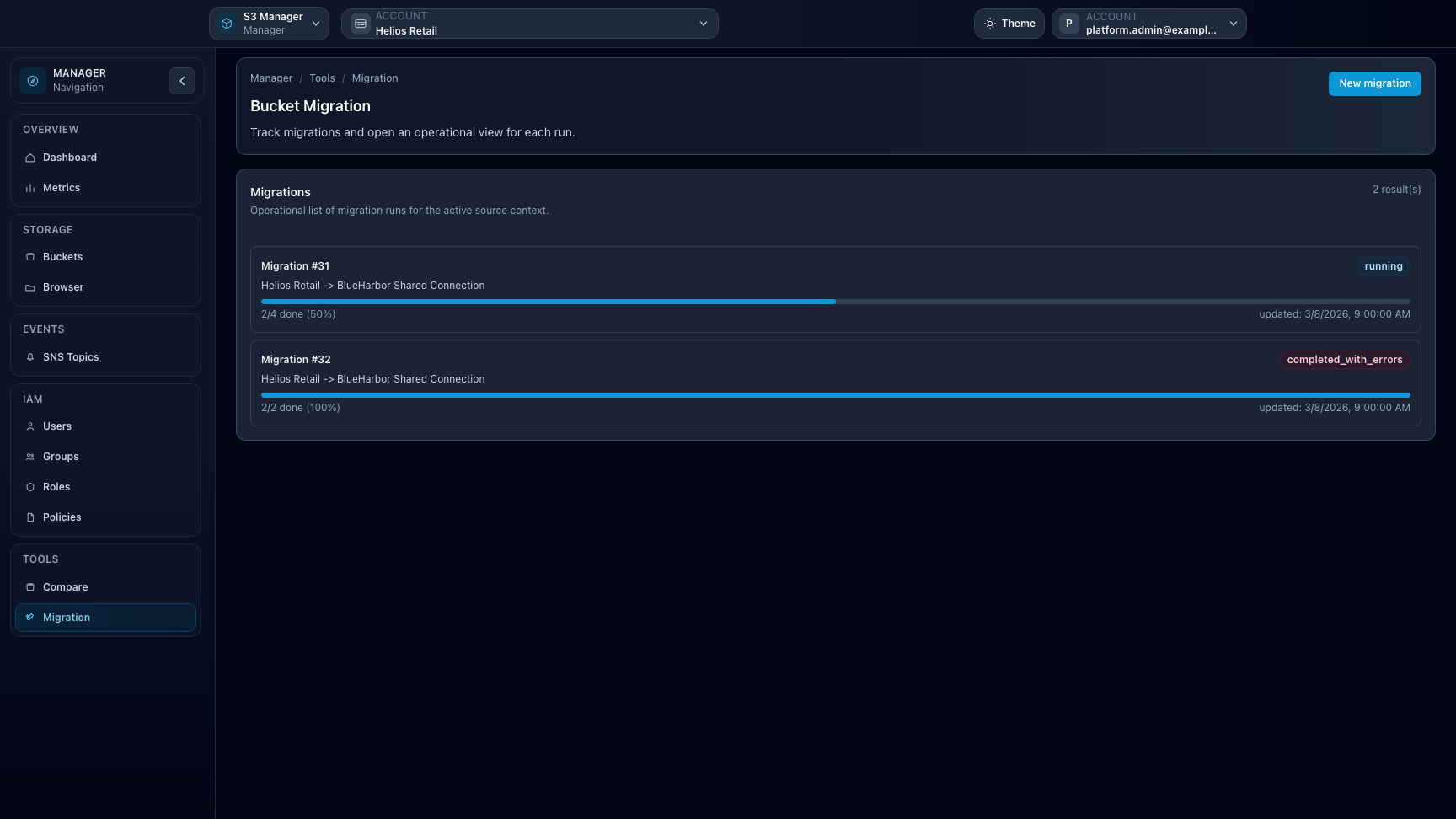Select the Metrics bar-chart icon

tap(30, 187)
